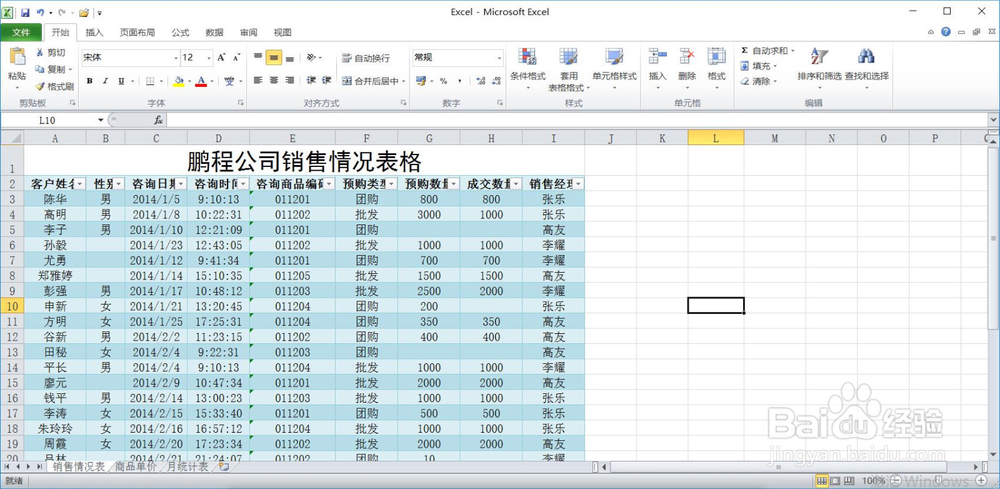Click the Clear eraser icon
Screen dimensions: 1000x489
744,81
